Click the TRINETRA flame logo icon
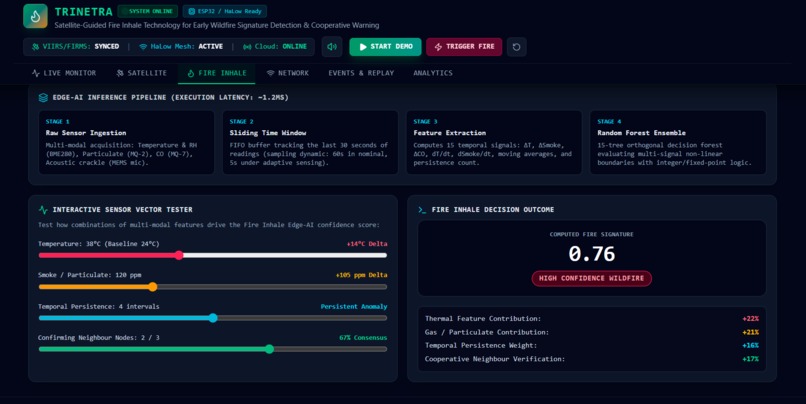 [35, 16]
